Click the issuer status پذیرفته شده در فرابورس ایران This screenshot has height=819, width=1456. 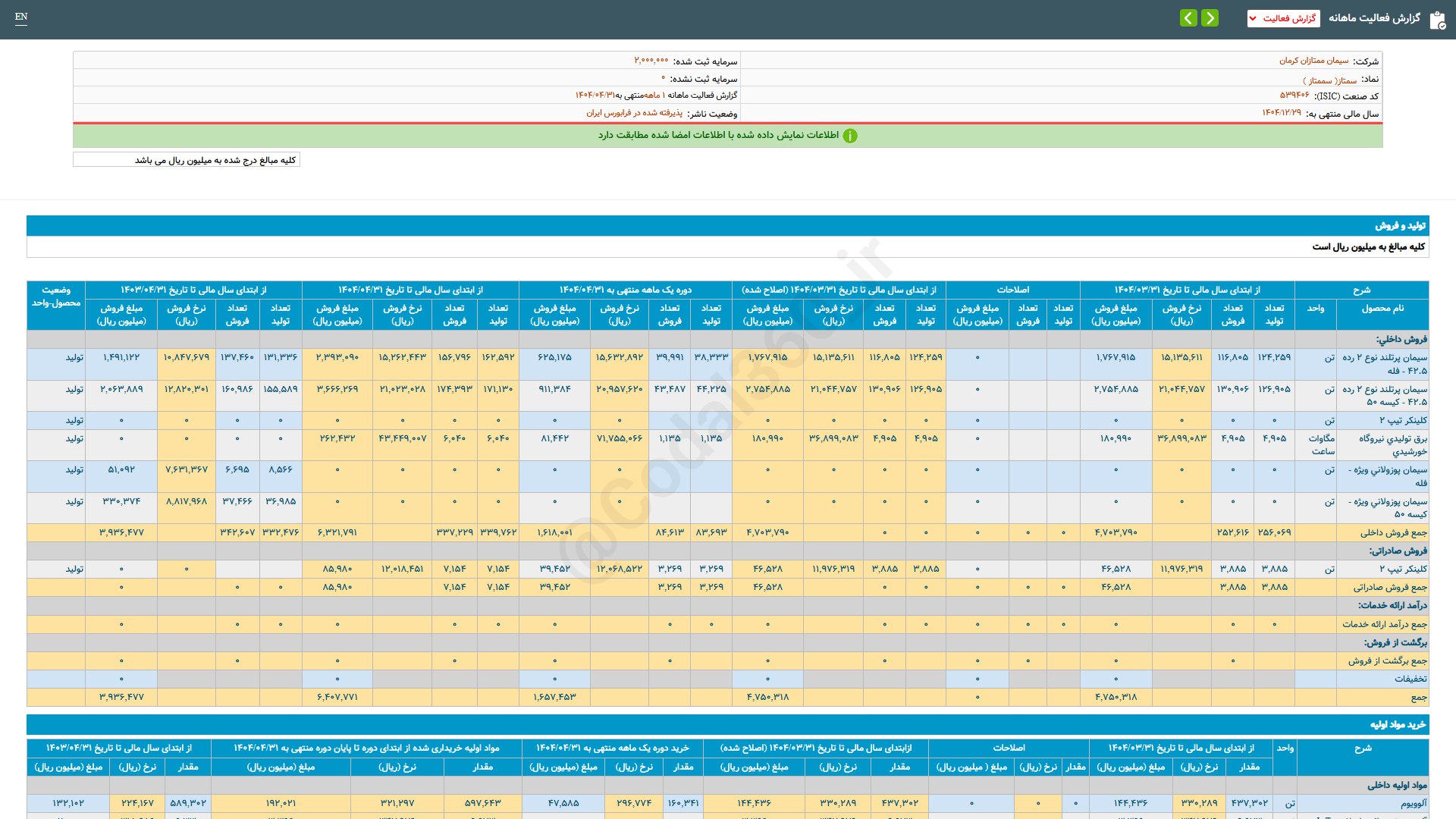tap(634, 113)
